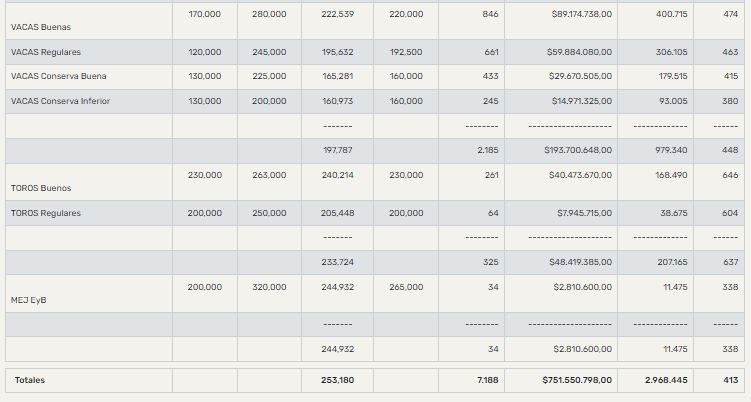Select the VACAS Regulares row label
This screenshot has height=402, width=751.
(46, 52)
